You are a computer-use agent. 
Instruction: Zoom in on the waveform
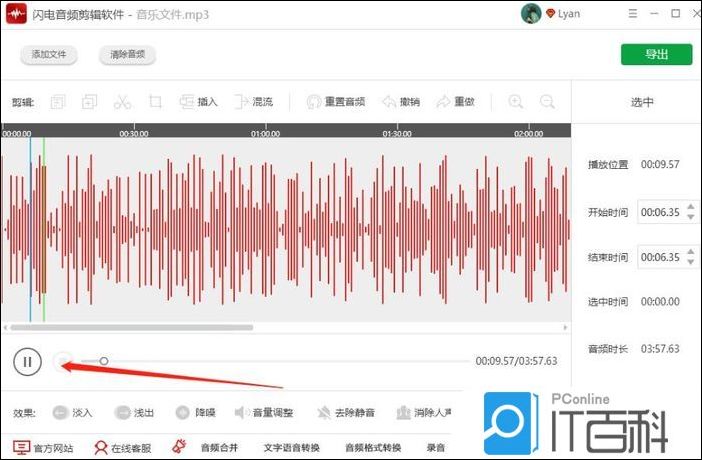click(516, 102)
